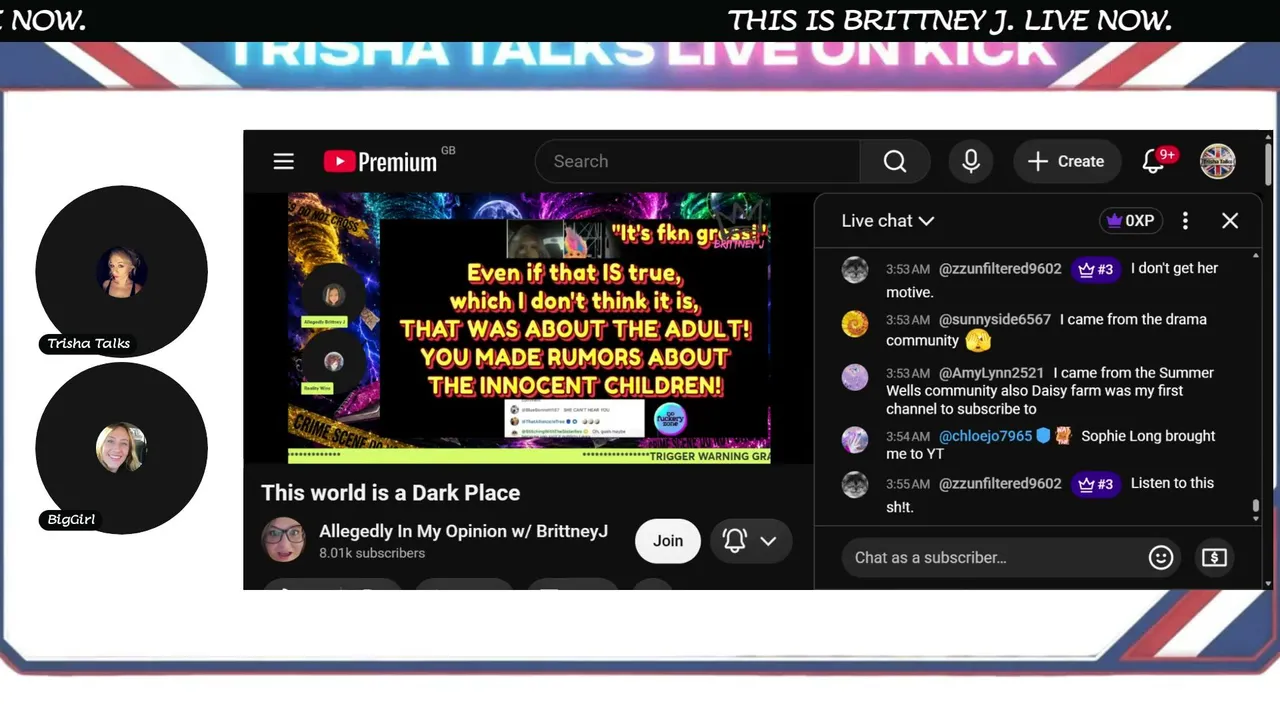Click the 0XP crown badge
Image resolution: width=1280 pixels, height=720 pixels.
click(x=1131, y=221)
